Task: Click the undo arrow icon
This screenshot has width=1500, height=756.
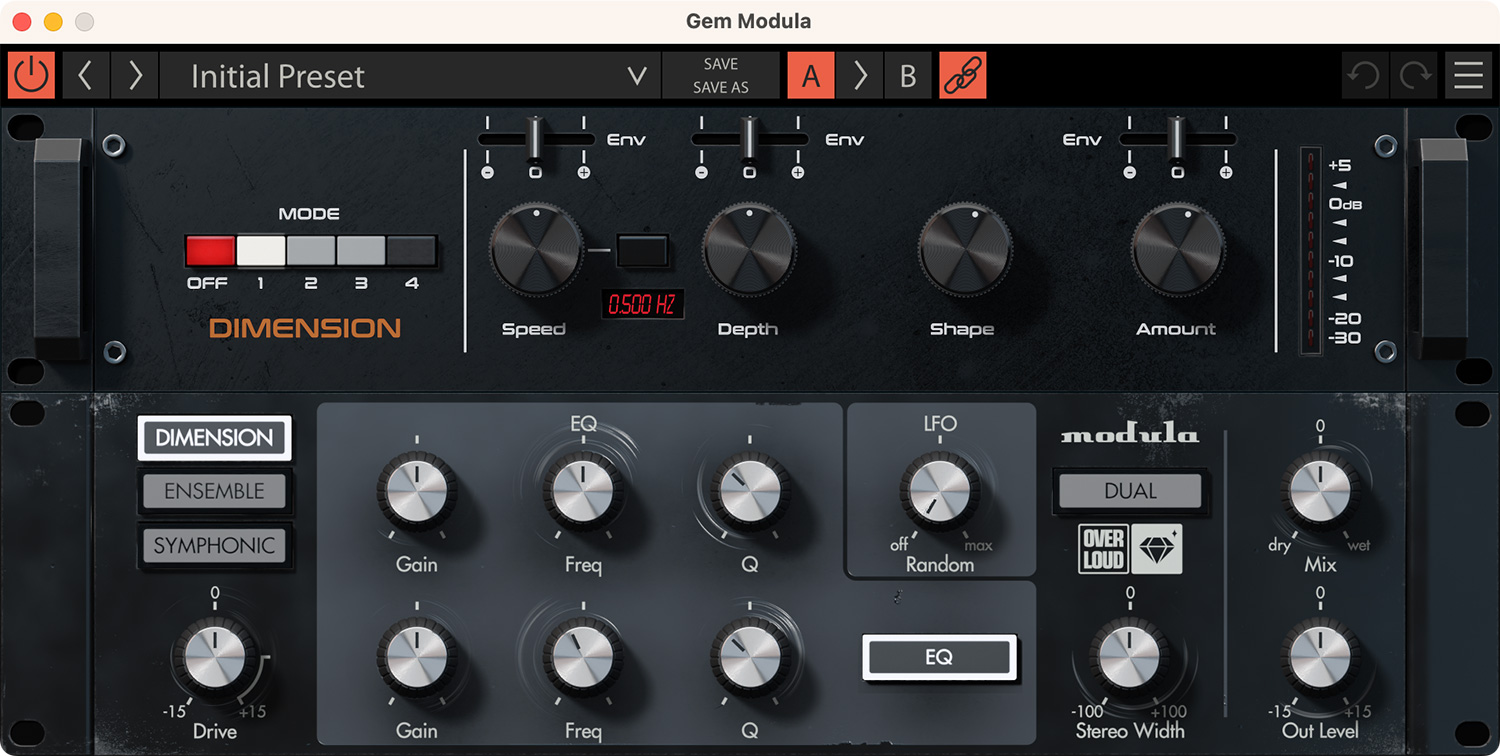Action: click(x=1365, y=76)
